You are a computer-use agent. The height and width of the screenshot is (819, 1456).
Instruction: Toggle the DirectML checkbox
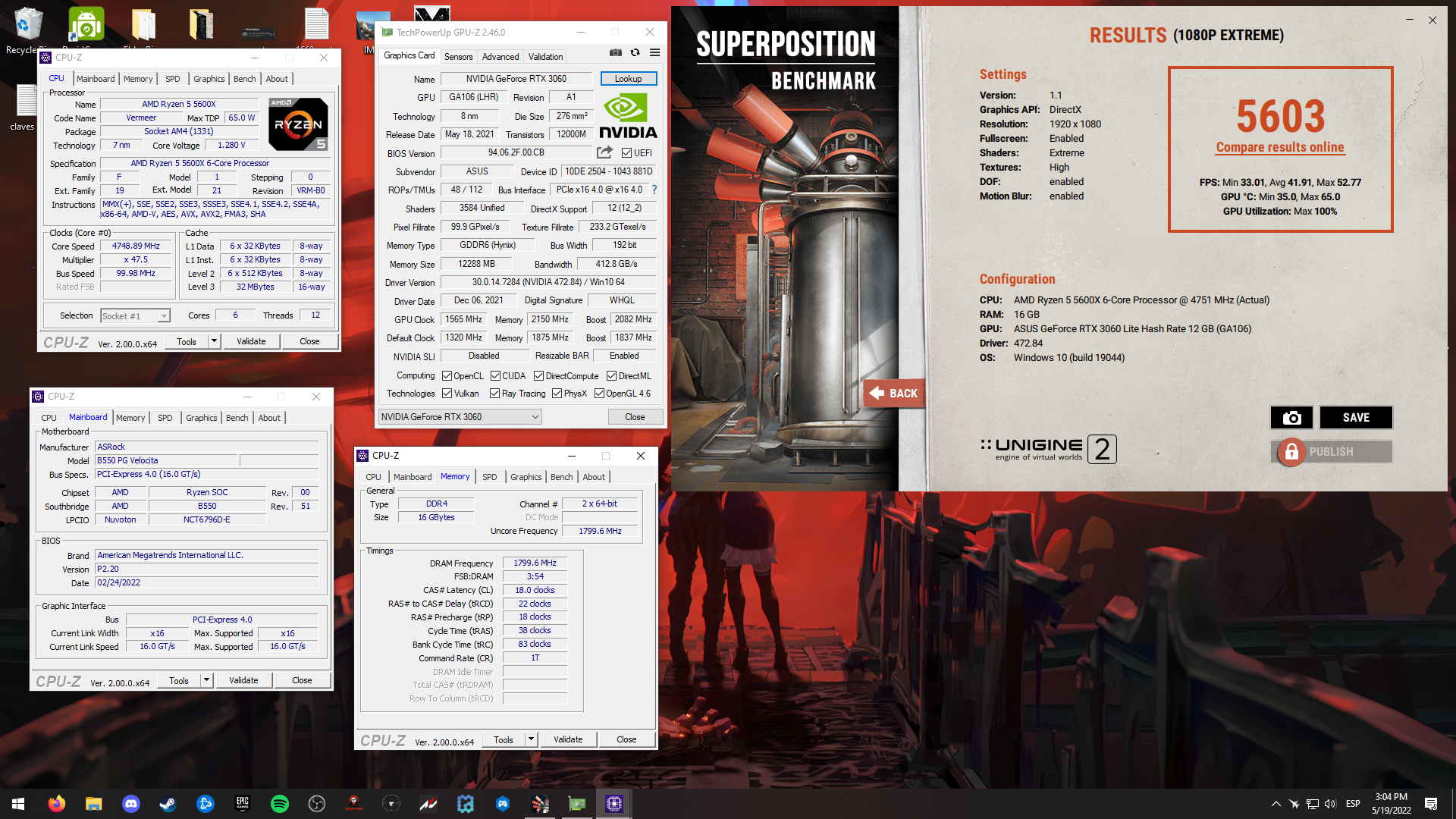point(611,376)
